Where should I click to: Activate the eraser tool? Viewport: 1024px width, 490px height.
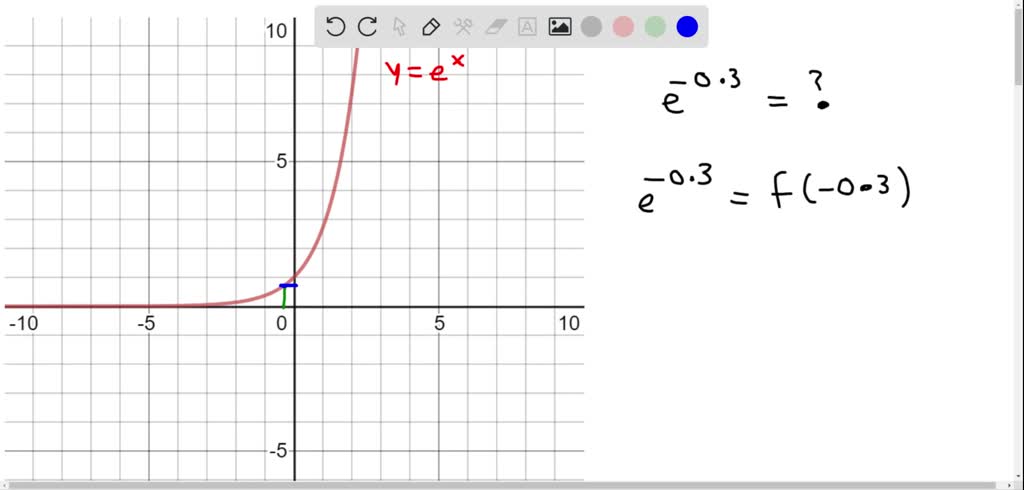click(496, 27)
